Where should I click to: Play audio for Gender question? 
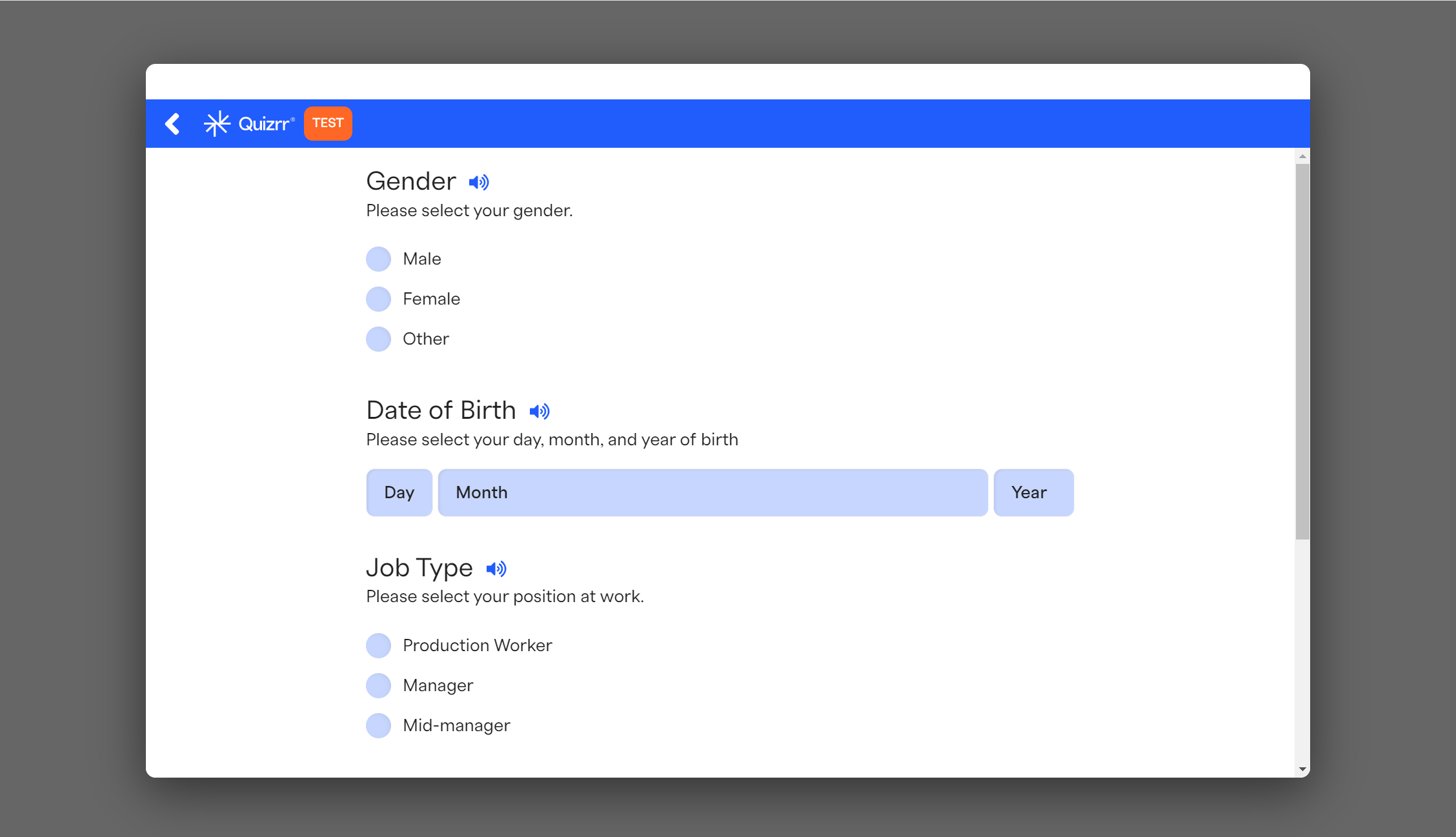pyautogui.click(x=479, y=183)
